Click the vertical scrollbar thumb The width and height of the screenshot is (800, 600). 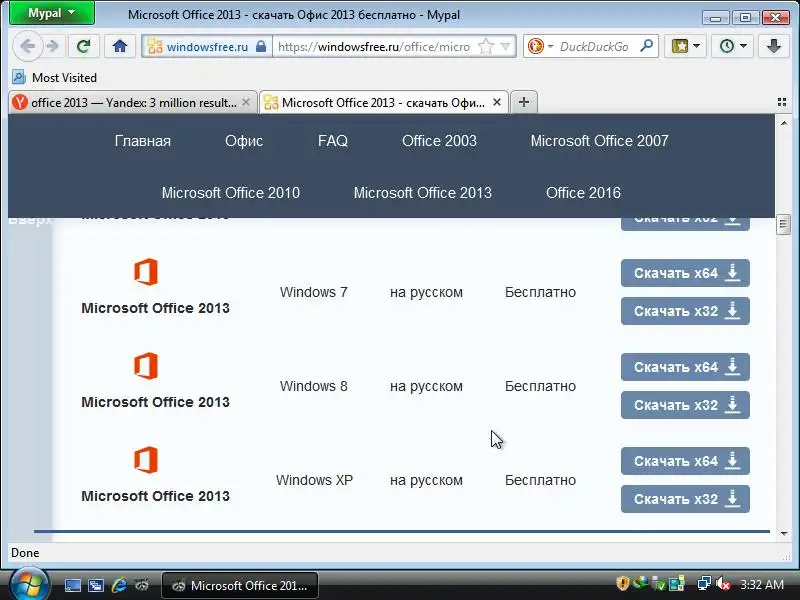(x=784, y=223)
